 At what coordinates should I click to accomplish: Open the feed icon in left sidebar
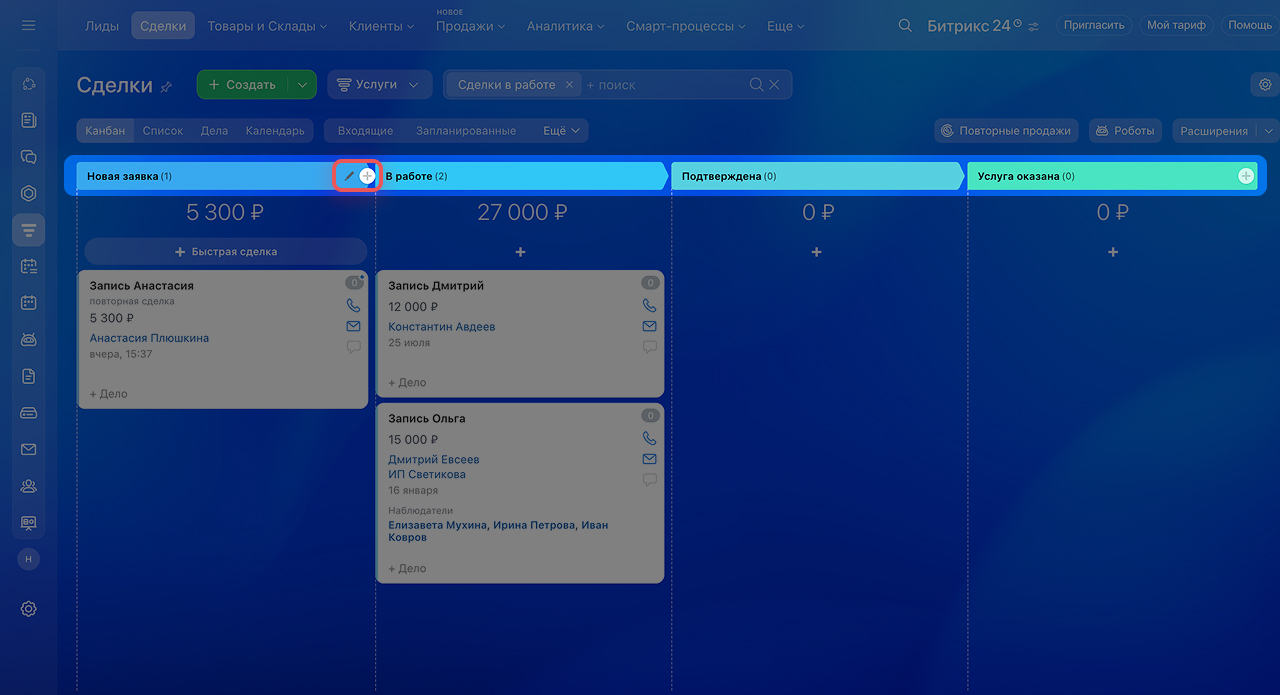(28, 120)
